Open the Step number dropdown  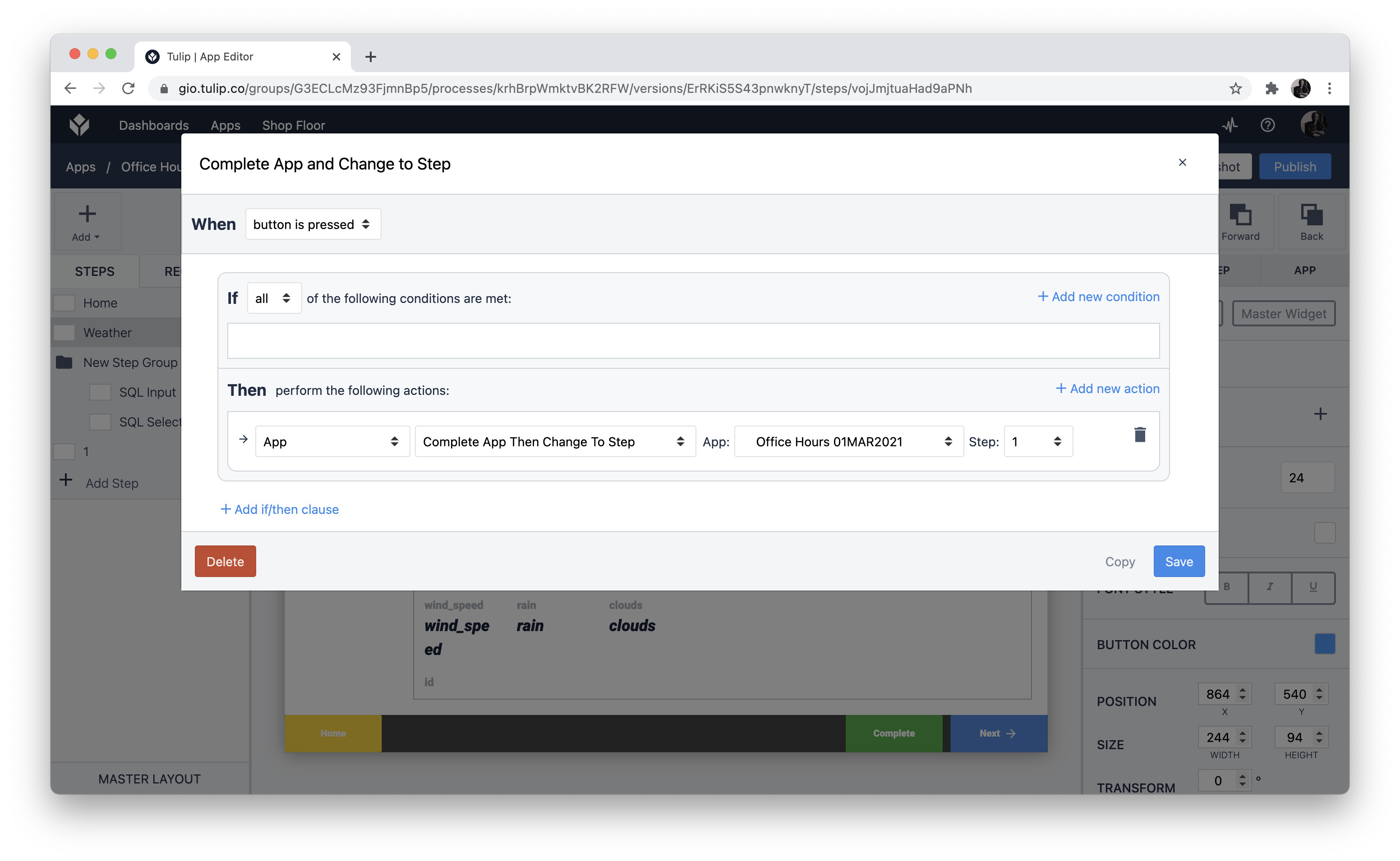point(1038,441)
